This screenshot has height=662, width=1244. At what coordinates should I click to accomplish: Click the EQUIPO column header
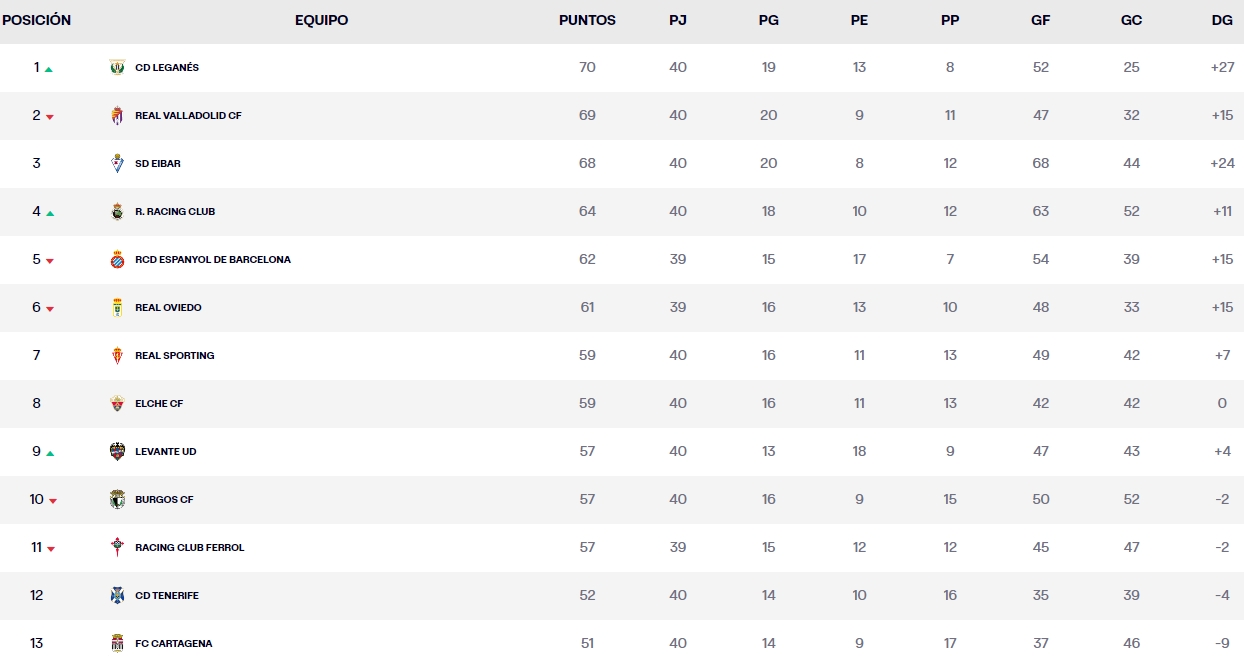[x=321, y=20]
